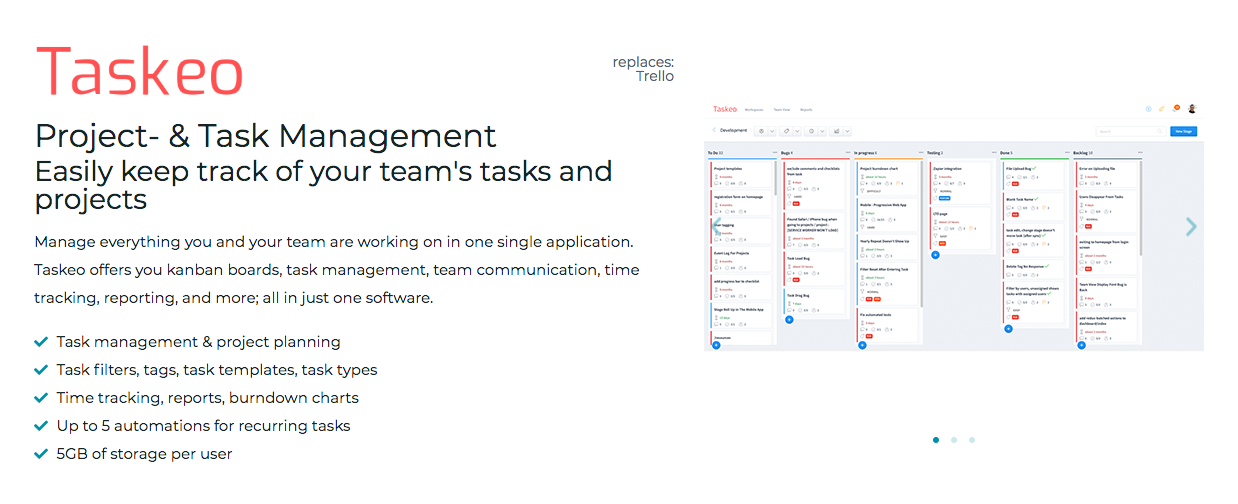Go back with the carousel left arrow
Viewport: 1238px width, 504px height.
point(716,226)
